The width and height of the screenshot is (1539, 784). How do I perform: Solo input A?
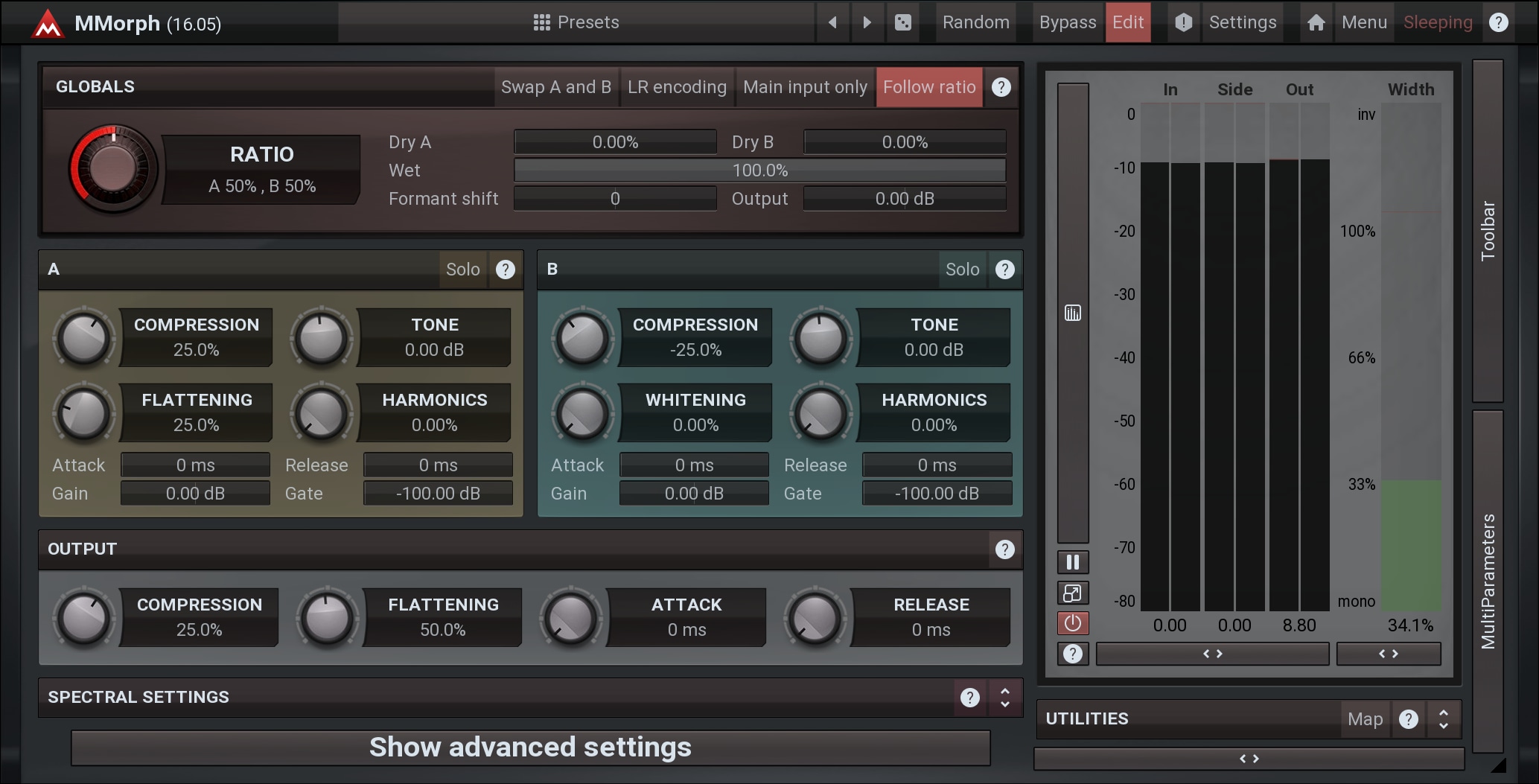coord(462,270)
